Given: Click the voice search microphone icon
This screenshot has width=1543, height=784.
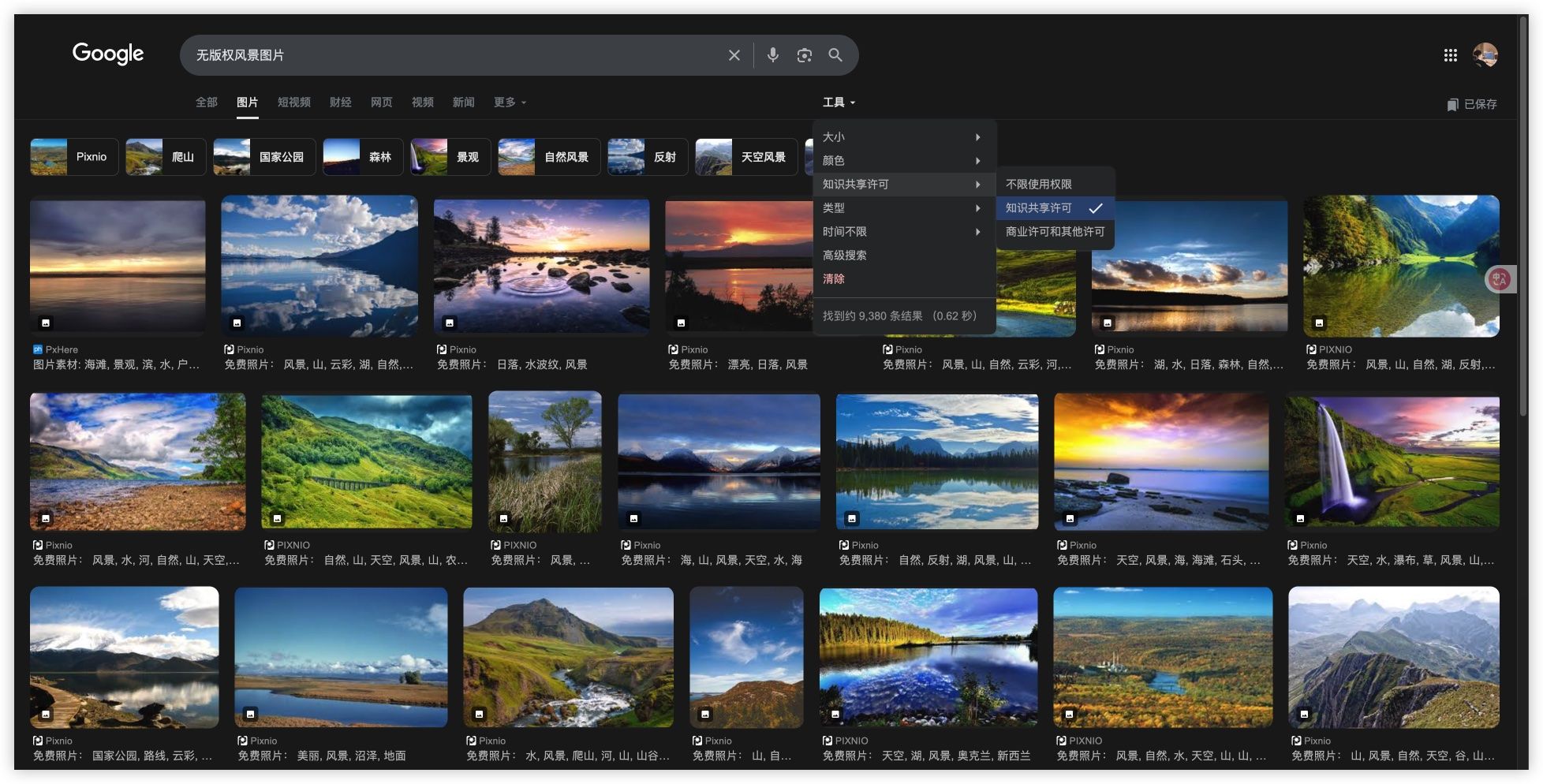Looking at the screenshot, I should click(772, 54).
